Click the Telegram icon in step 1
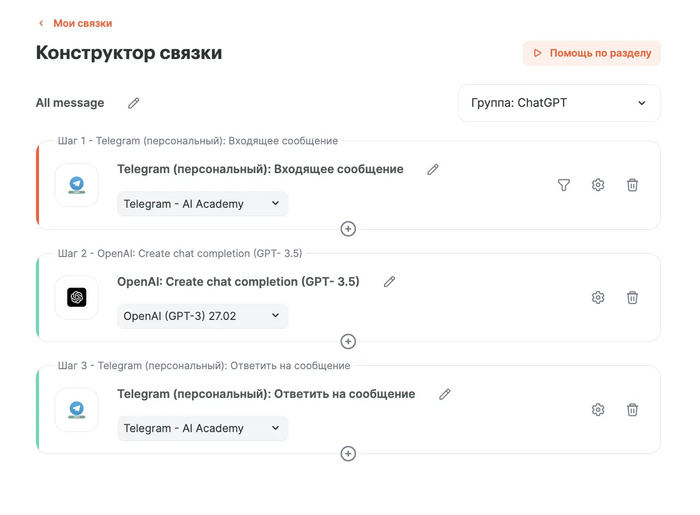The width and height of the screenshot is (700, 515). [77, 185]
